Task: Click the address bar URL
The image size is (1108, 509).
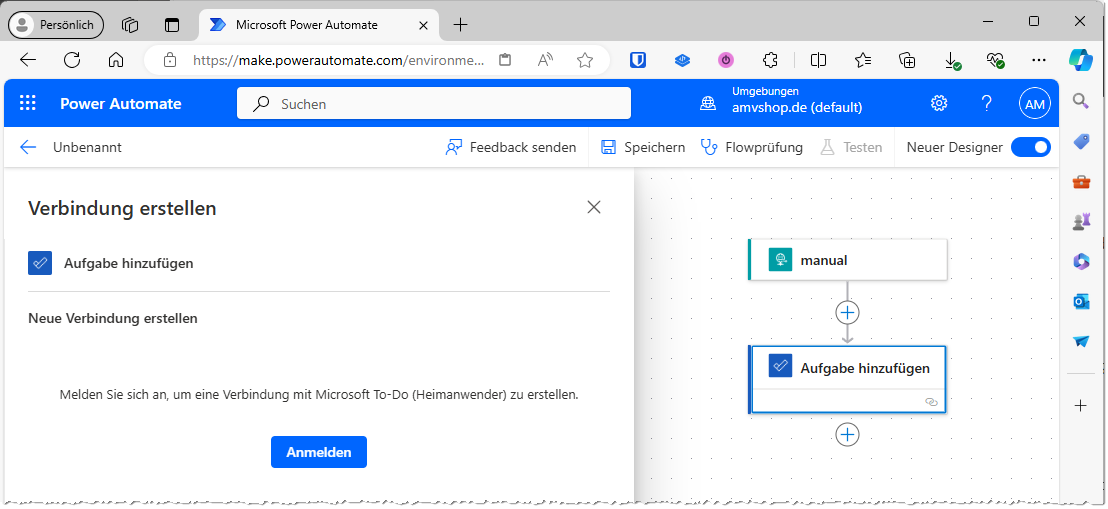Action: 338,60
